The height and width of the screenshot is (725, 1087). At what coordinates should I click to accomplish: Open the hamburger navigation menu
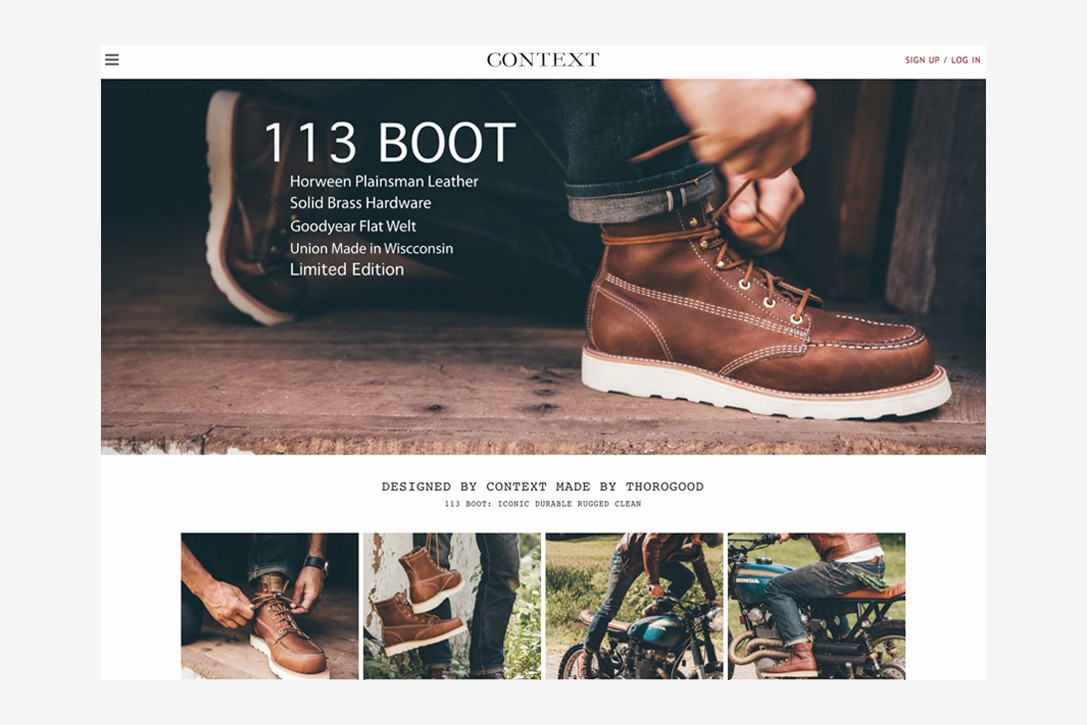pos(112,60)
